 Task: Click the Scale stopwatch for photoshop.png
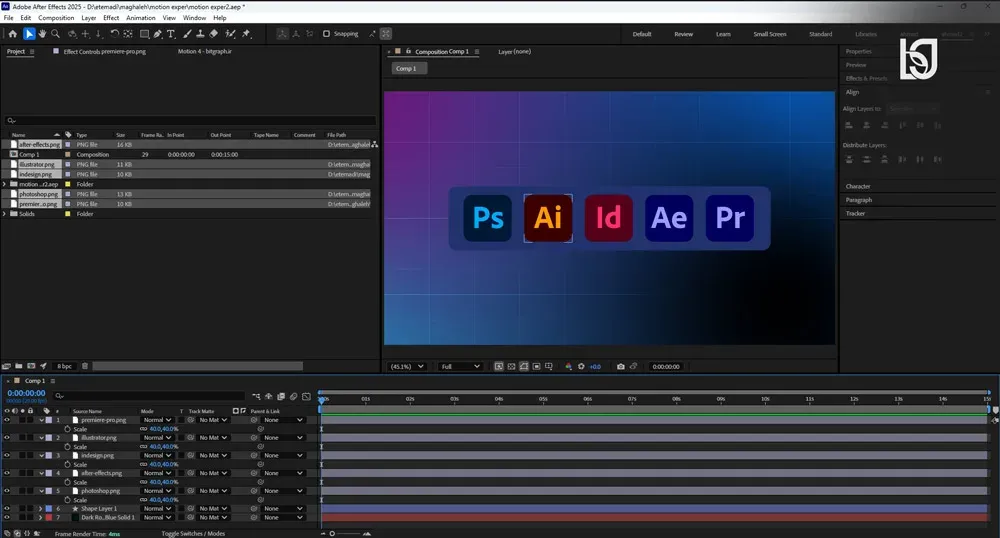pos(67,500)
